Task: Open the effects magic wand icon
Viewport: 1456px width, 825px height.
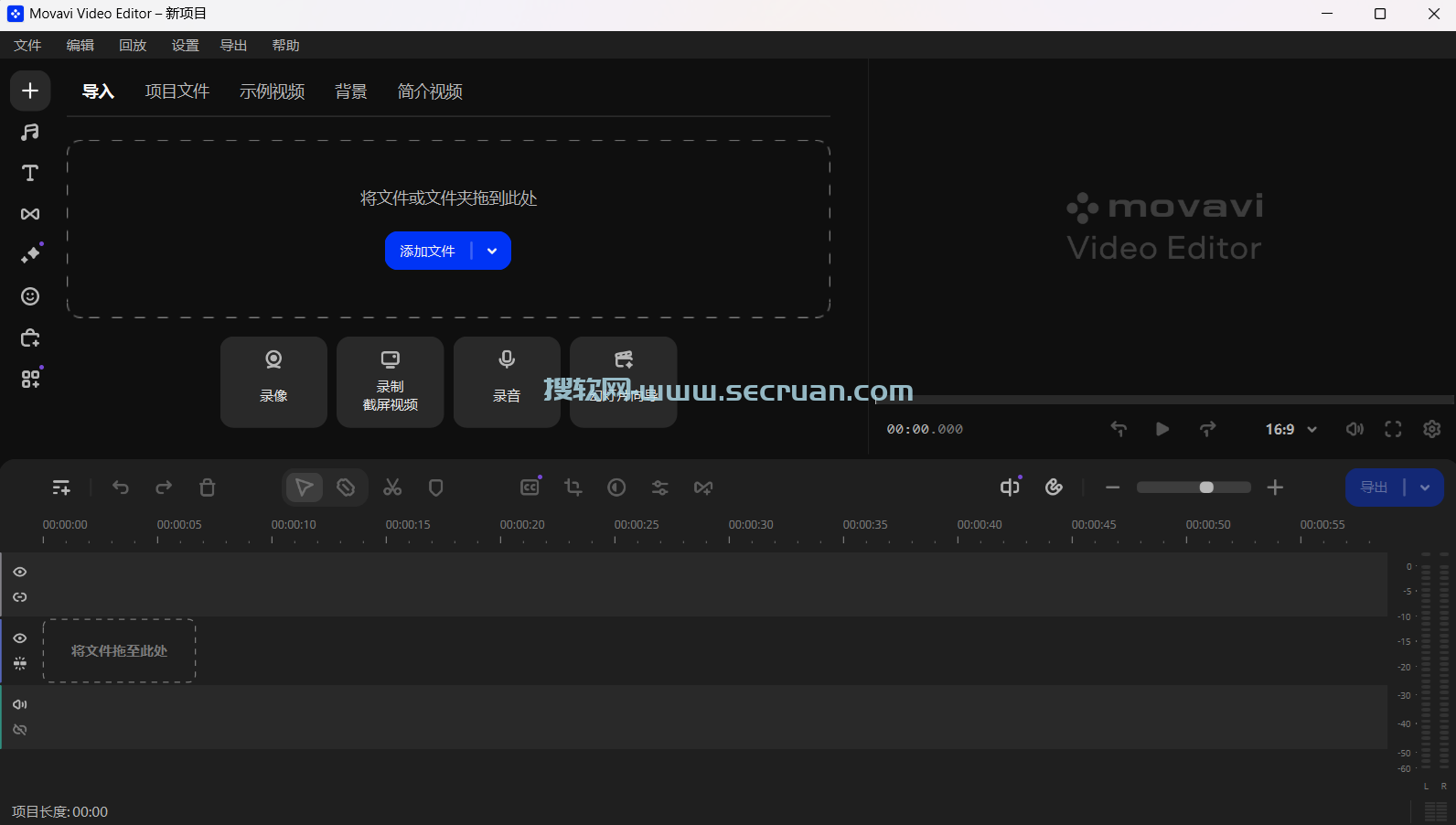Action: pos(30,255)
